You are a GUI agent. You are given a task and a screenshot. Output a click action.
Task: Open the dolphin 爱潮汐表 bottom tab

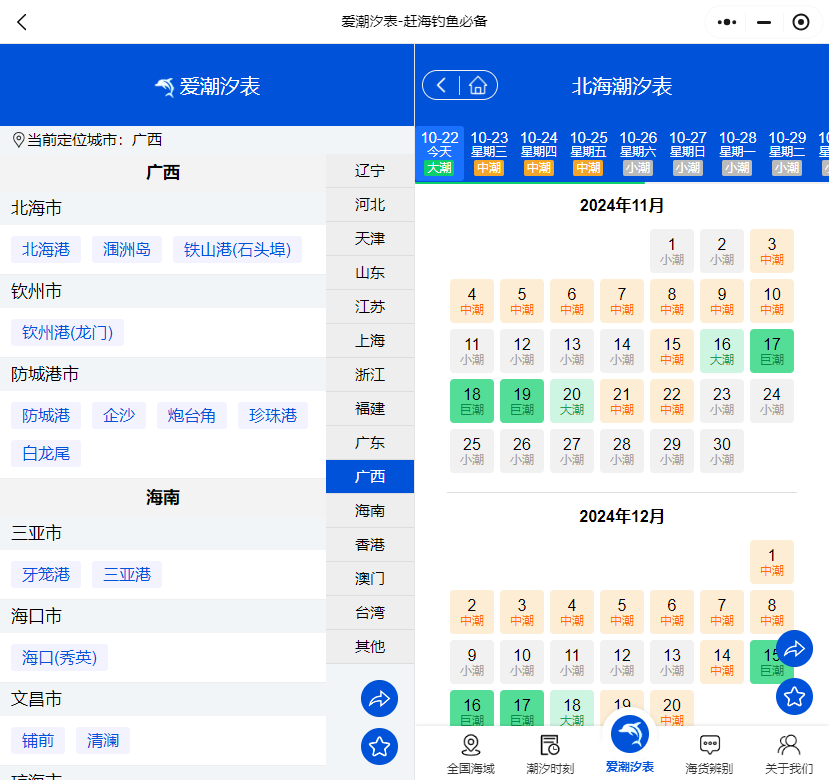coord(629,743)
